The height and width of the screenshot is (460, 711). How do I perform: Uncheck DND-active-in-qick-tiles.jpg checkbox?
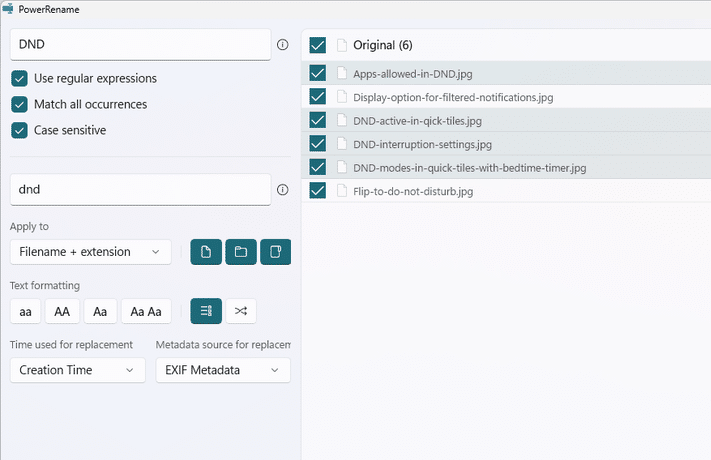pyautogui.click(x=317, y=120)
